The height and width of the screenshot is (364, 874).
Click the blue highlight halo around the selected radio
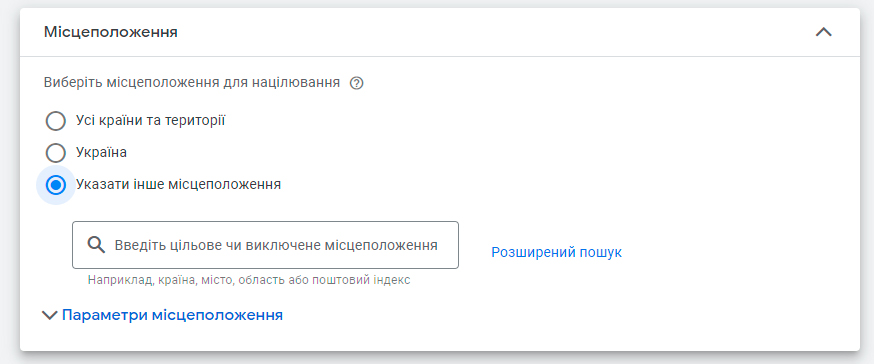coord(55,185)
